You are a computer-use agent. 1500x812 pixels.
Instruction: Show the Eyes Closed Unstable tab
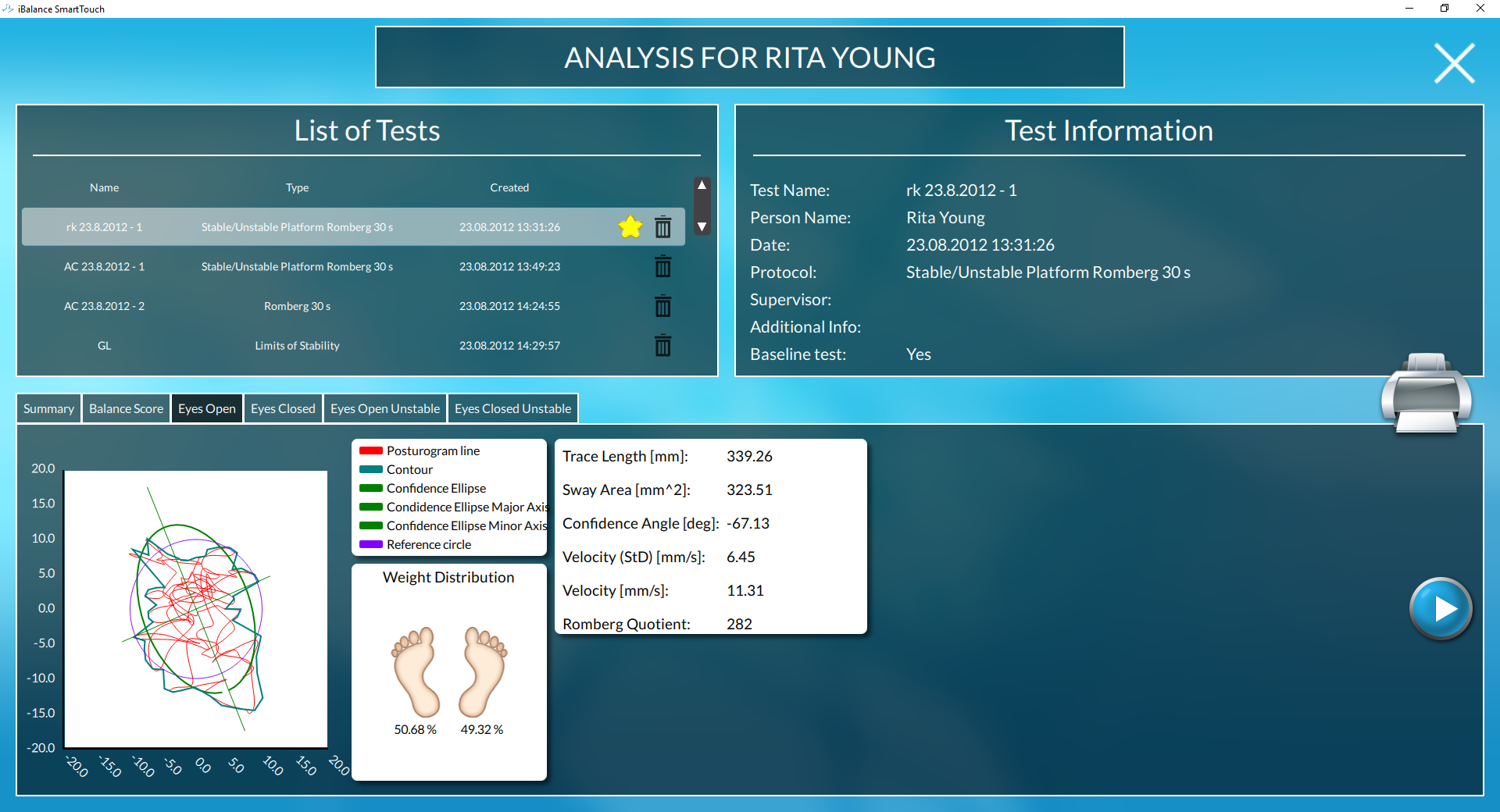[x=512, y=408]
